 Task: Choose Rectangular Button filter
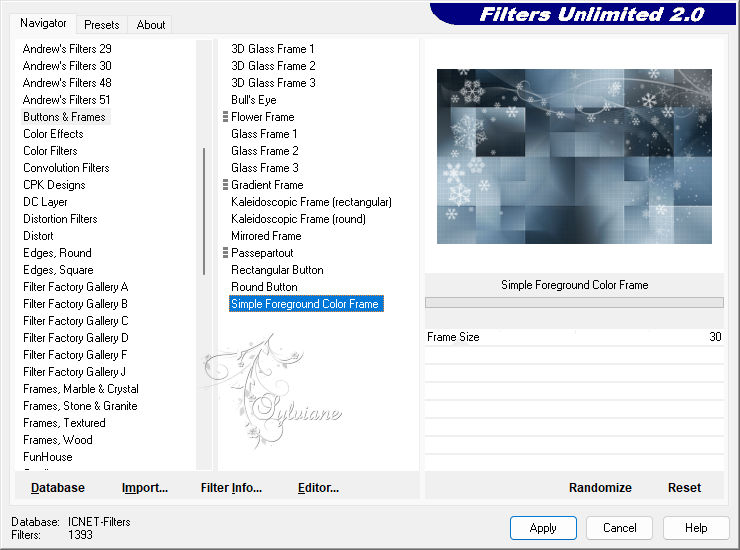[x=277, y=270]
